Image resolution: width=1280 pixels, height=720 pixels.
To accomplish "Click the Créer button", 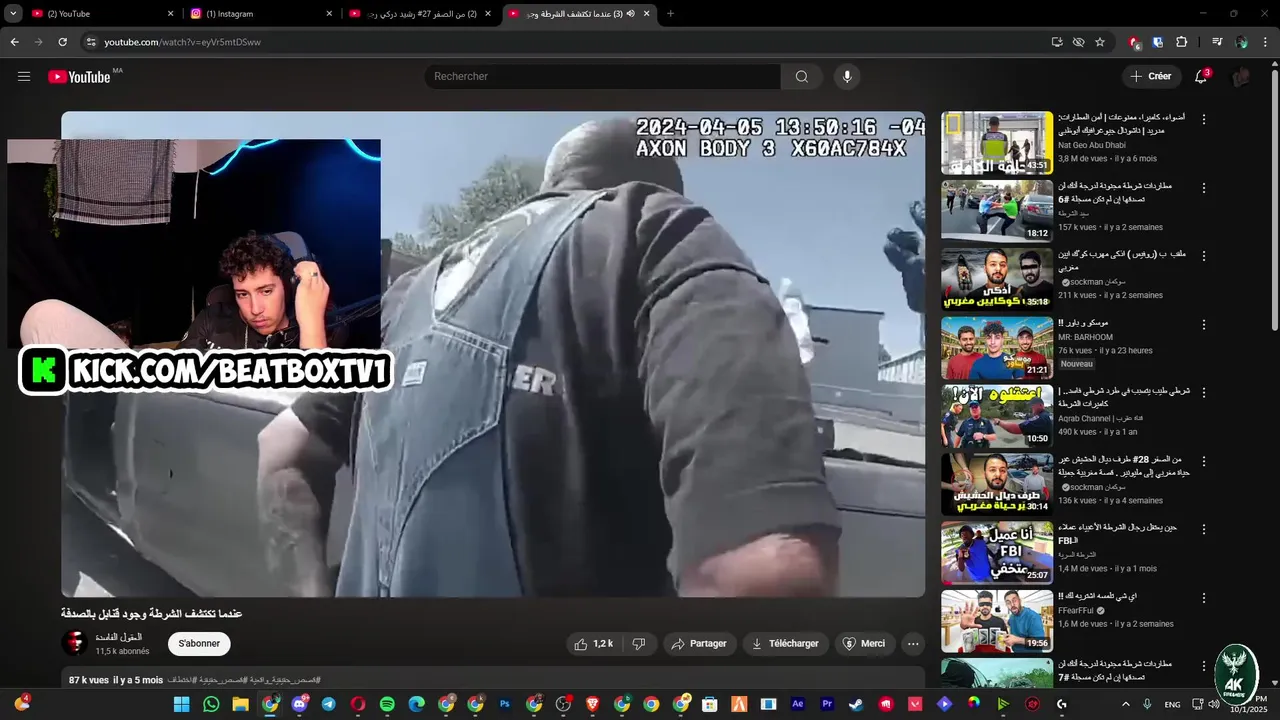I will tap(1150, 76).
